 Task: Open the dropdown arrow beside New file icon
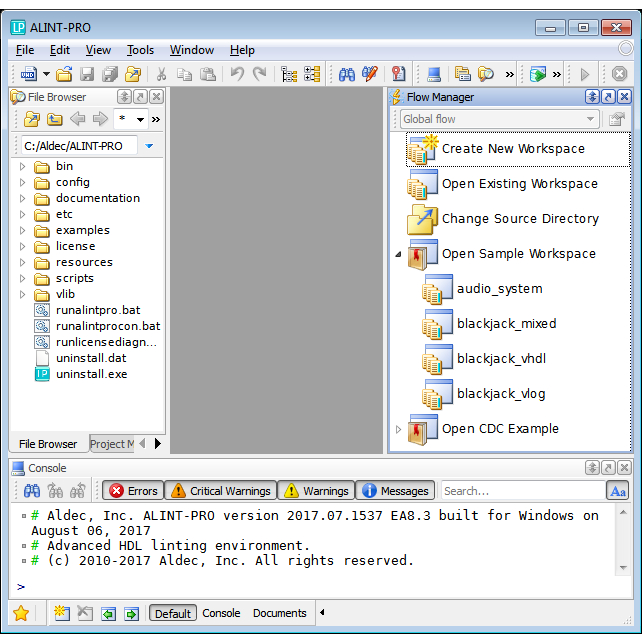46,75
